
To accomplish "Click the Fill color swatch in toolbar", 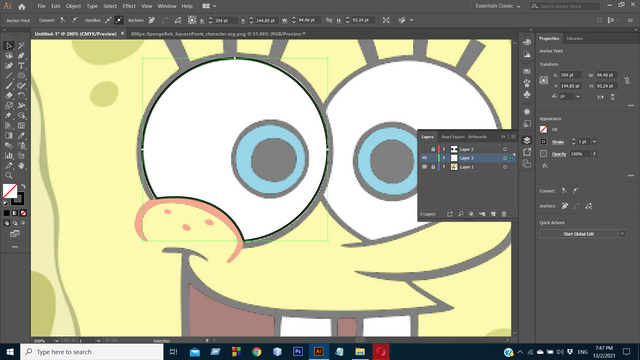I will tap(10, 191).
